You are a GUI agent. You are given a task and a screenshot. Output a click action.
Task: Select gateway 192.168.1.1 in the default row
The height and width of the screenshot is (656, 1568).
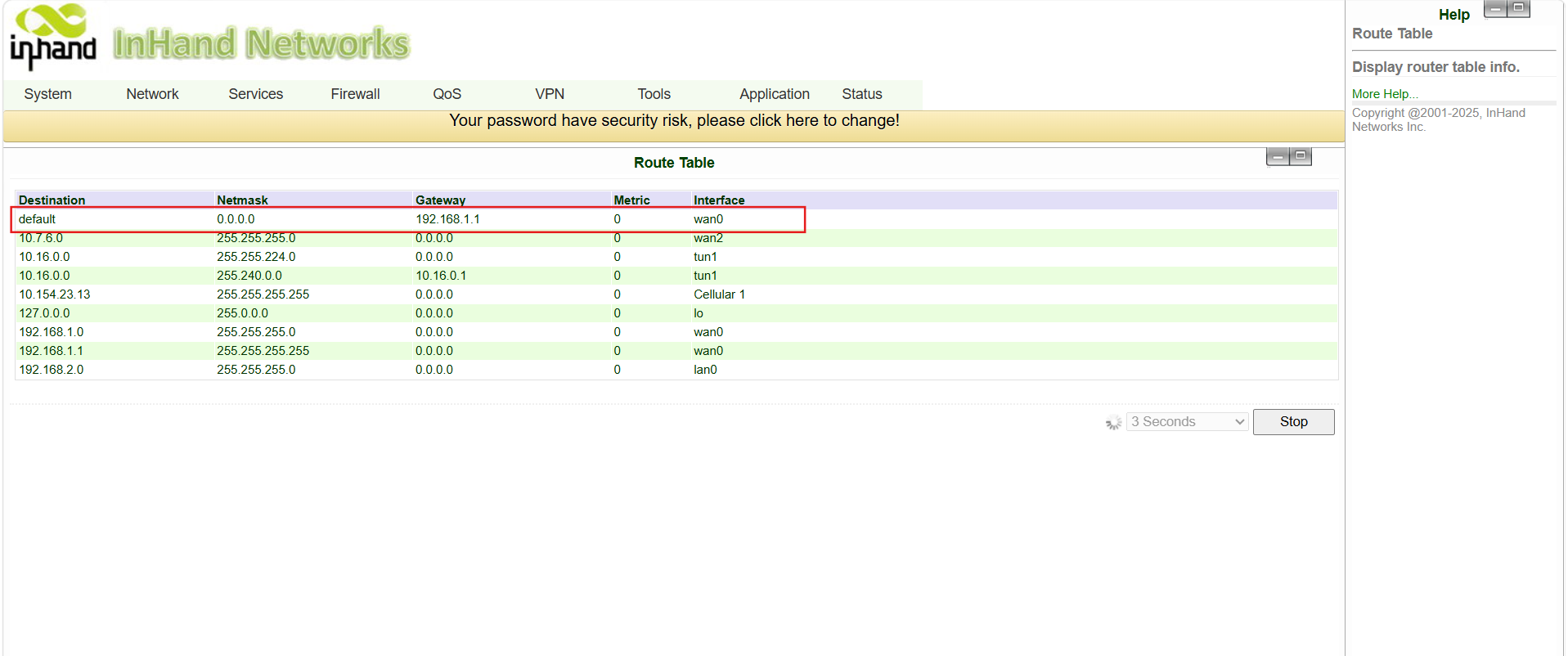point(447,219)
